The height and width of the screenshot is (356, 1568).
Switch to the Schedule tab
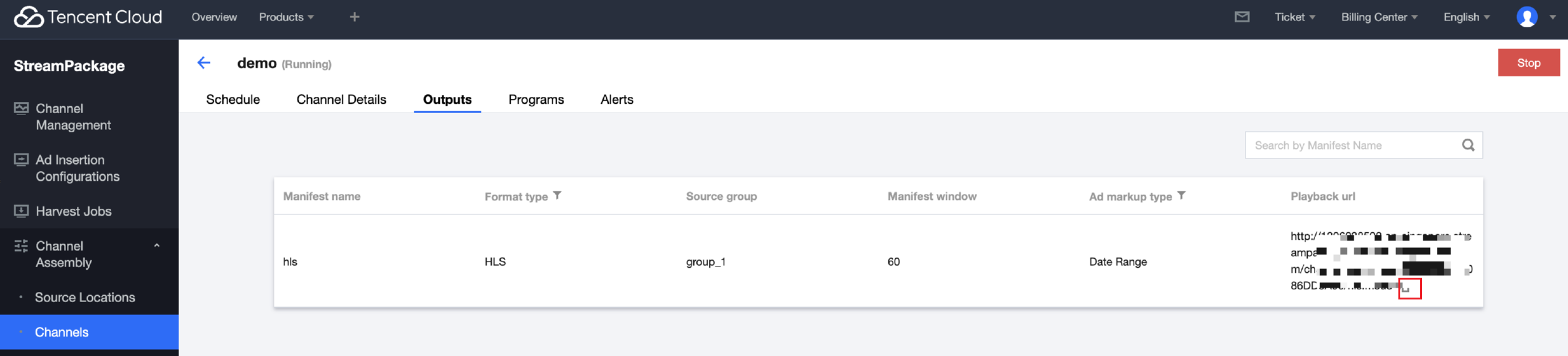(233, 99)
